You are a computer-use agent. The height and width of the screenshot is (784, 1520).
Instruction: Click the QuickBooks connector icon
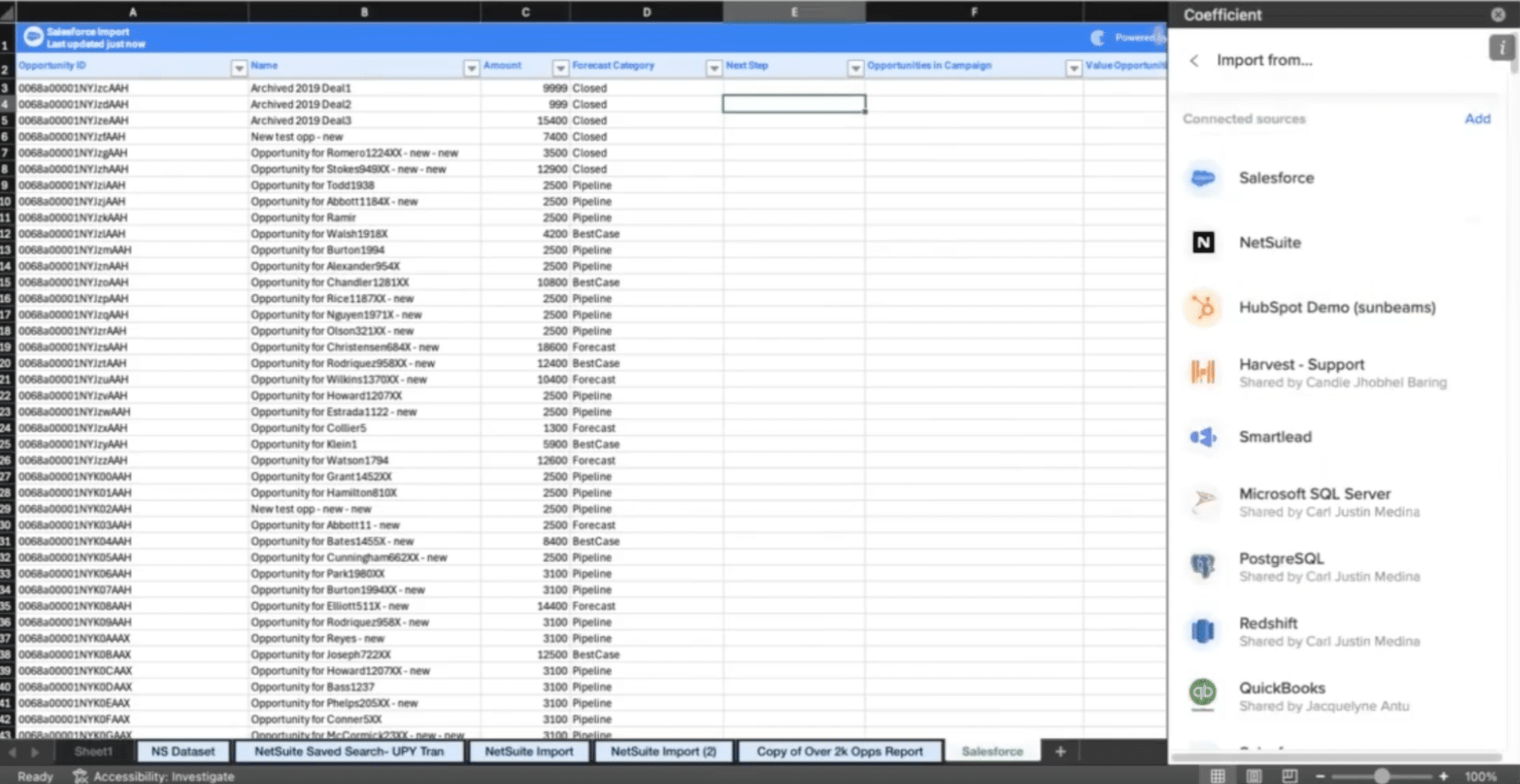pos(1203,696)
